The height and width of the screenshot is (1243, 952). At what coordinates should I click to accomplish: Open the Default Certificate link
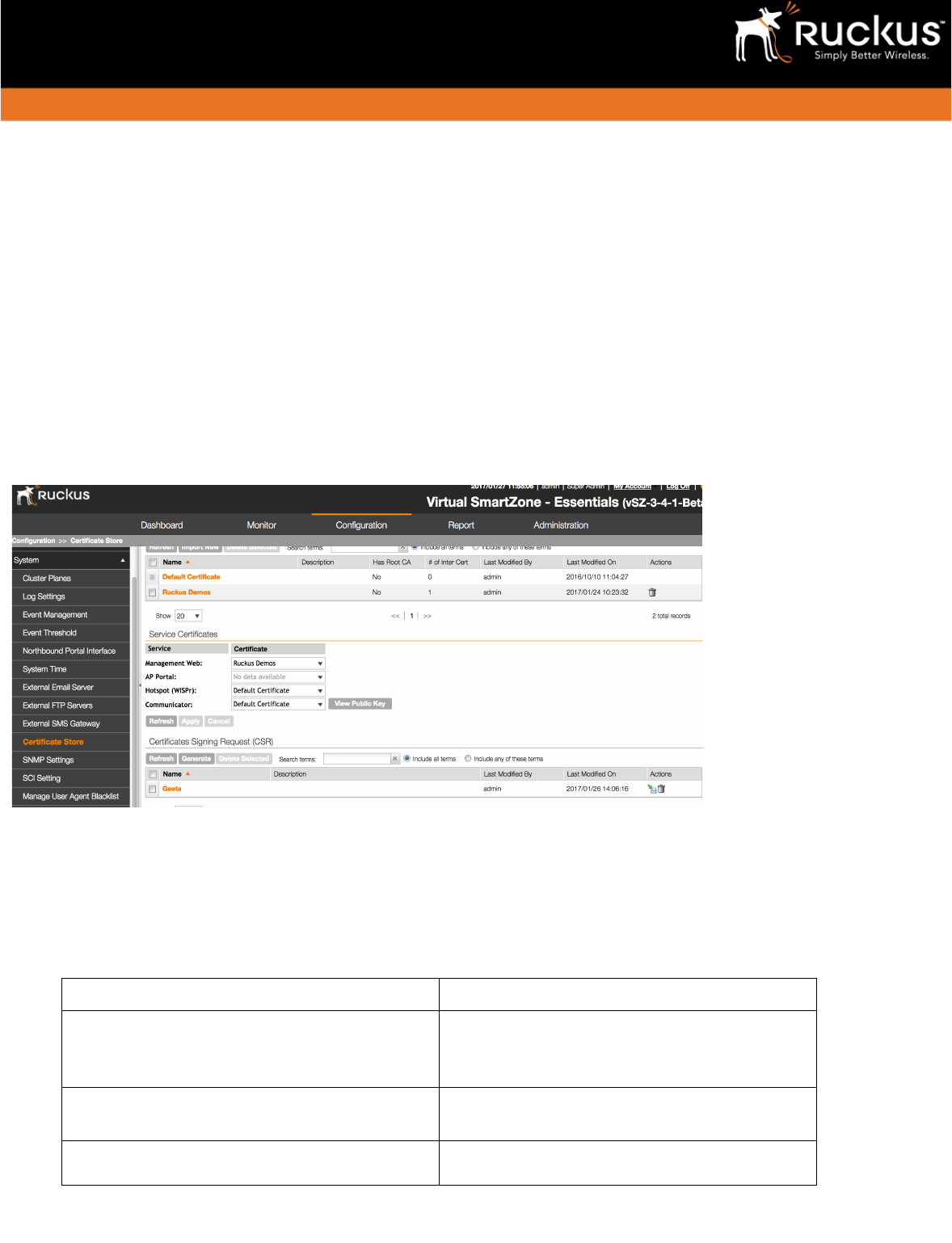click(x=192, y=577)
